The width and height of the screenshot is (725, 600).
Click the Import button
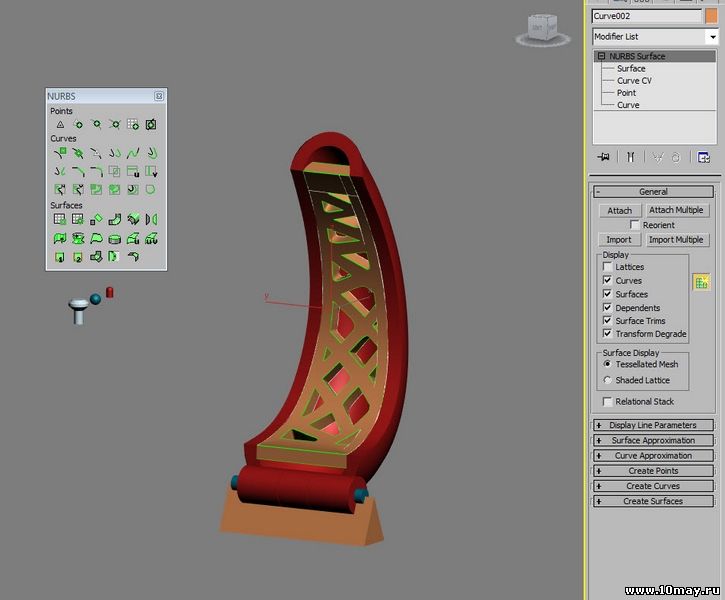tap(619, 240)
